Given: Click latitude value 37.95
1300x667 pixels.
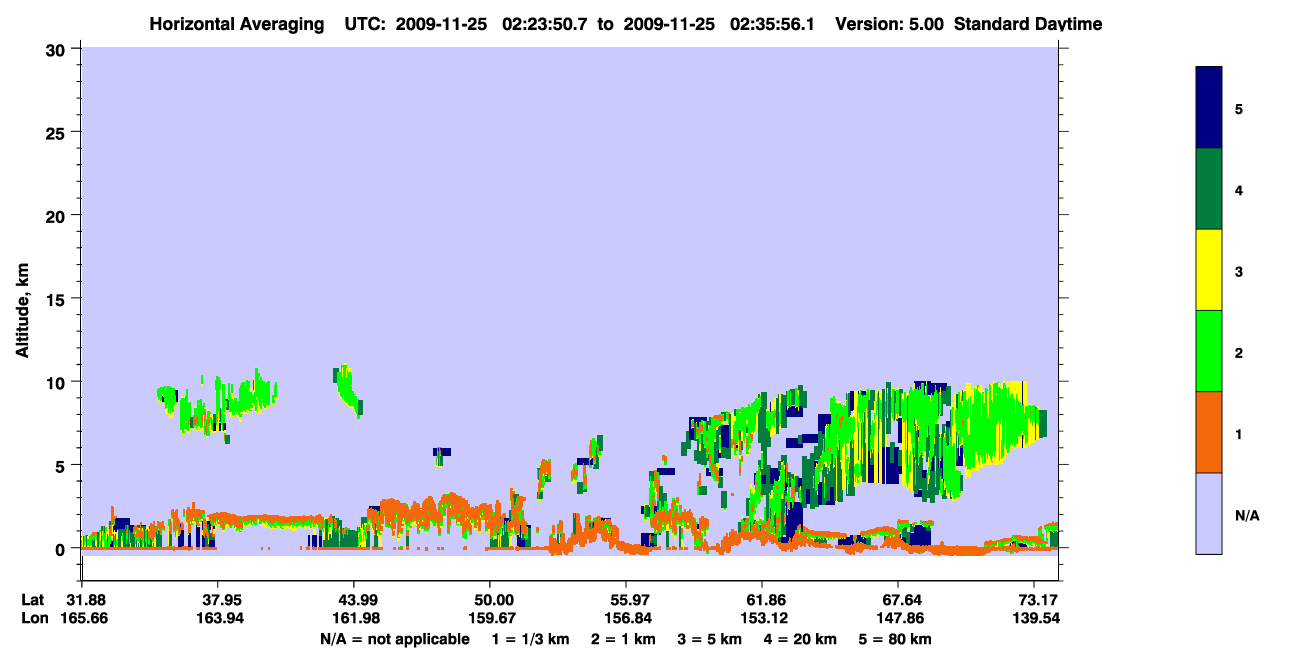Looking at the screenshot, I should pos(217,600).
